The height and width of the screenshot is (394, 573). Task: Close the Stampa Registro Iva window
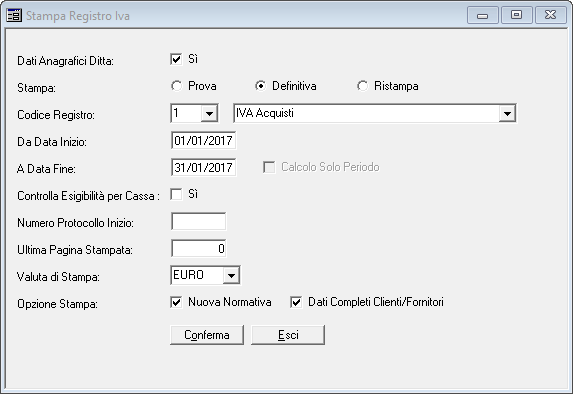coord(550,15)
